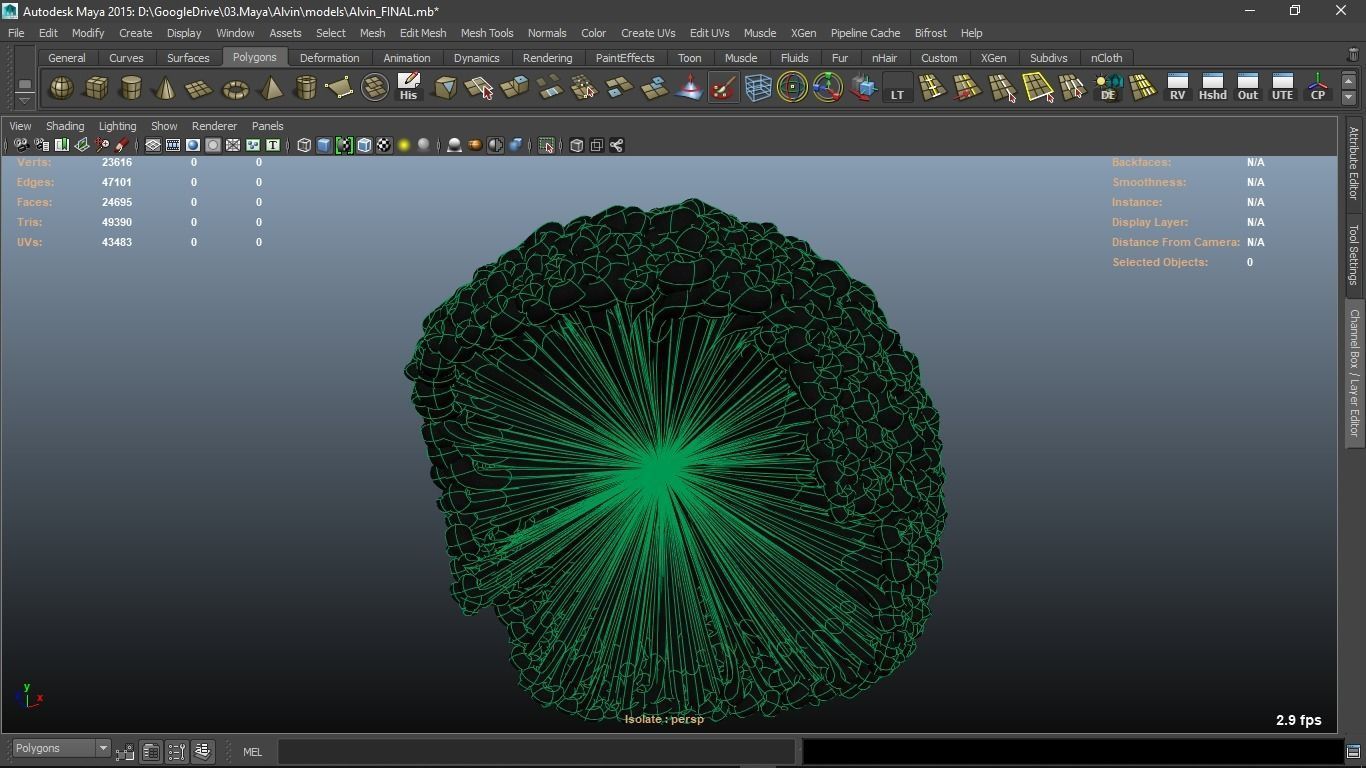Image resolution: width=1366 pixels, height=768 pixels.
Task: Click the Faces count 24695 in HUD
Action: pyautogui.click(x=117, y=202)
